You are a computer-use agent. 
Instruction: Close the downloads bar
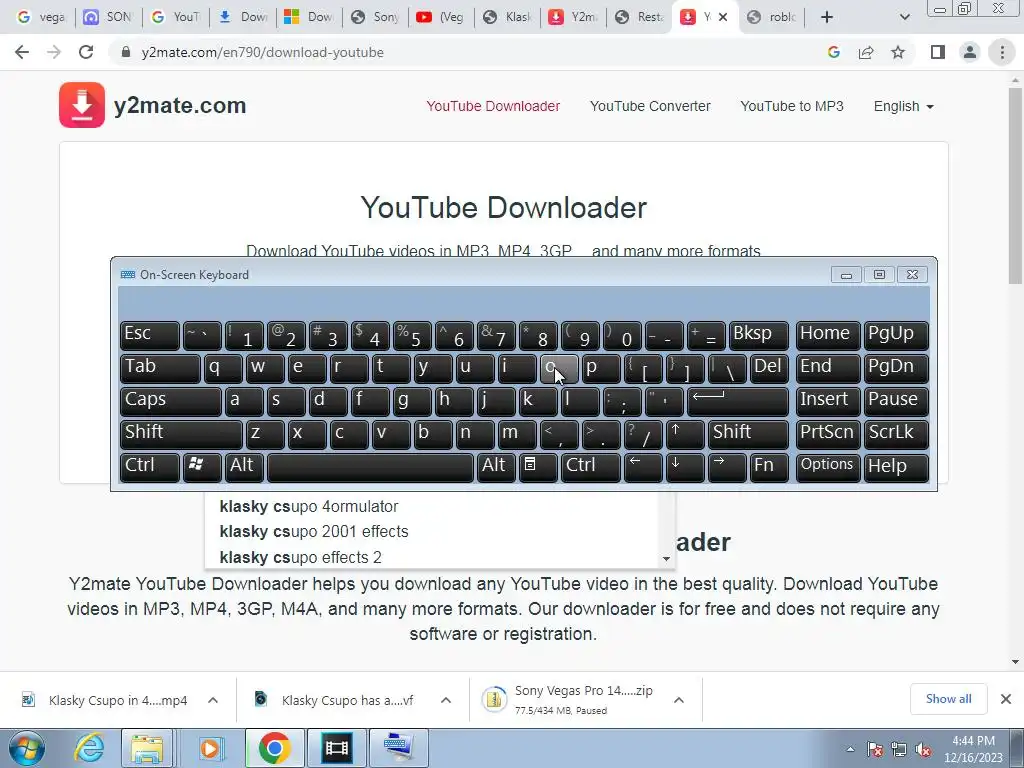[x=1006, y=699]
